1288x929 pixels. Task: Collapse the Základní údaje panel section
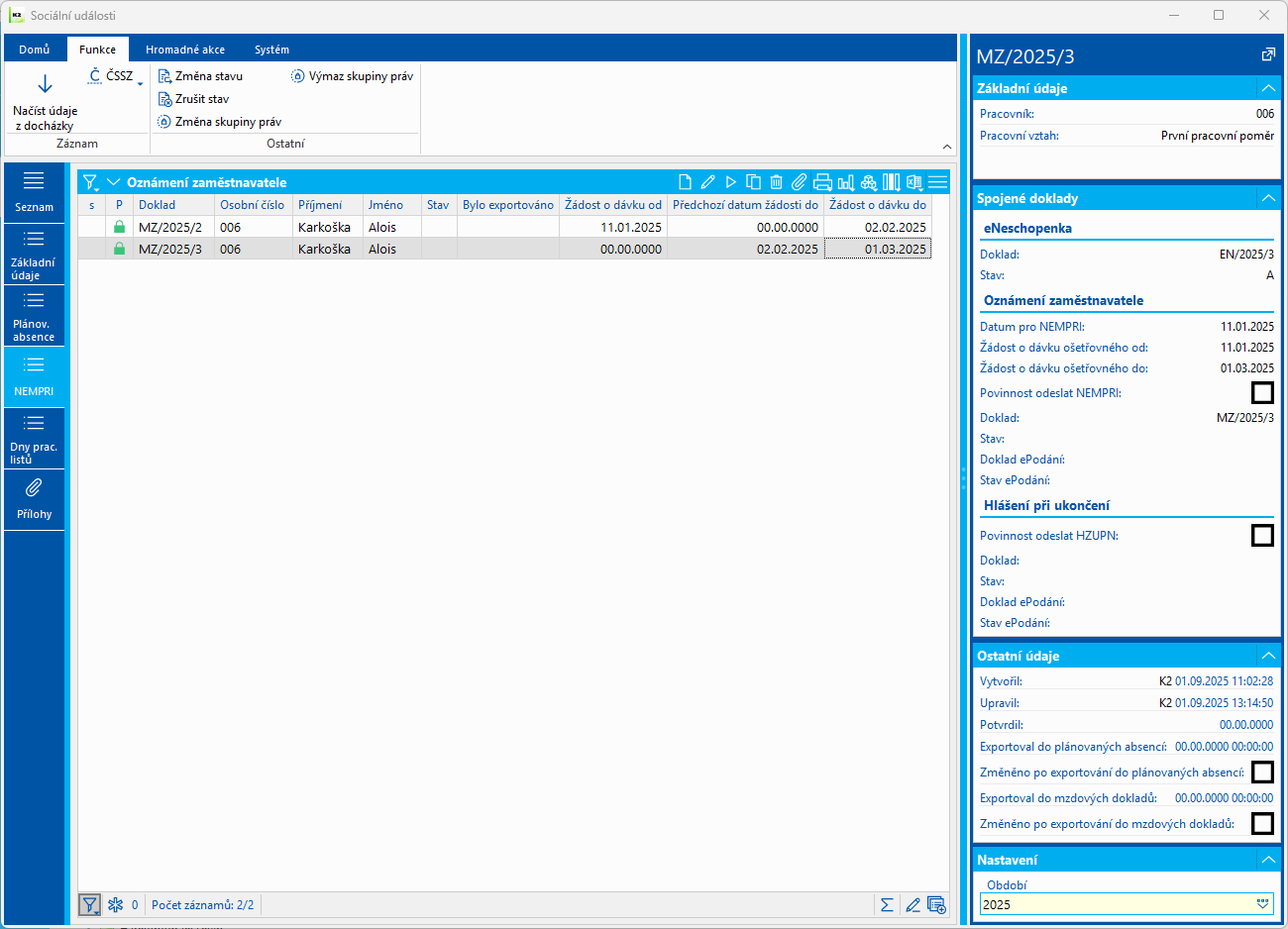click(1268, 88)
